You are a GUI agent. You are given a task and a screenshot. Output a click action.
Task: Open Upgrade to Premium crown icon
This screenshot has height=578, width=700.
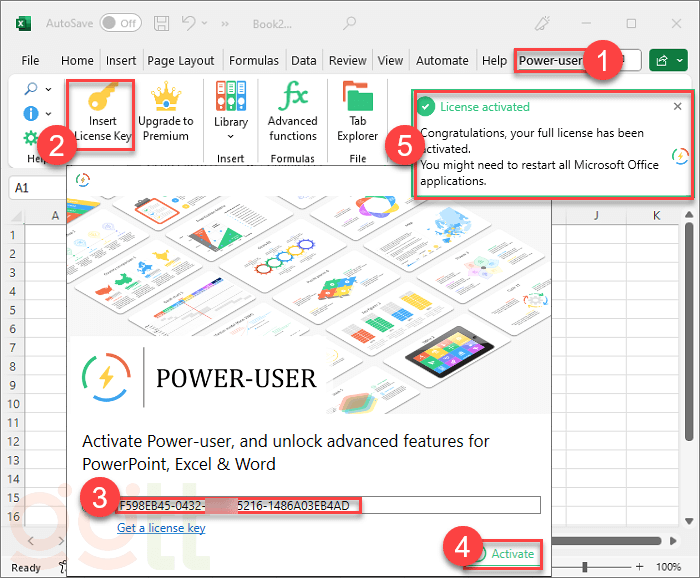click(165, 99)
